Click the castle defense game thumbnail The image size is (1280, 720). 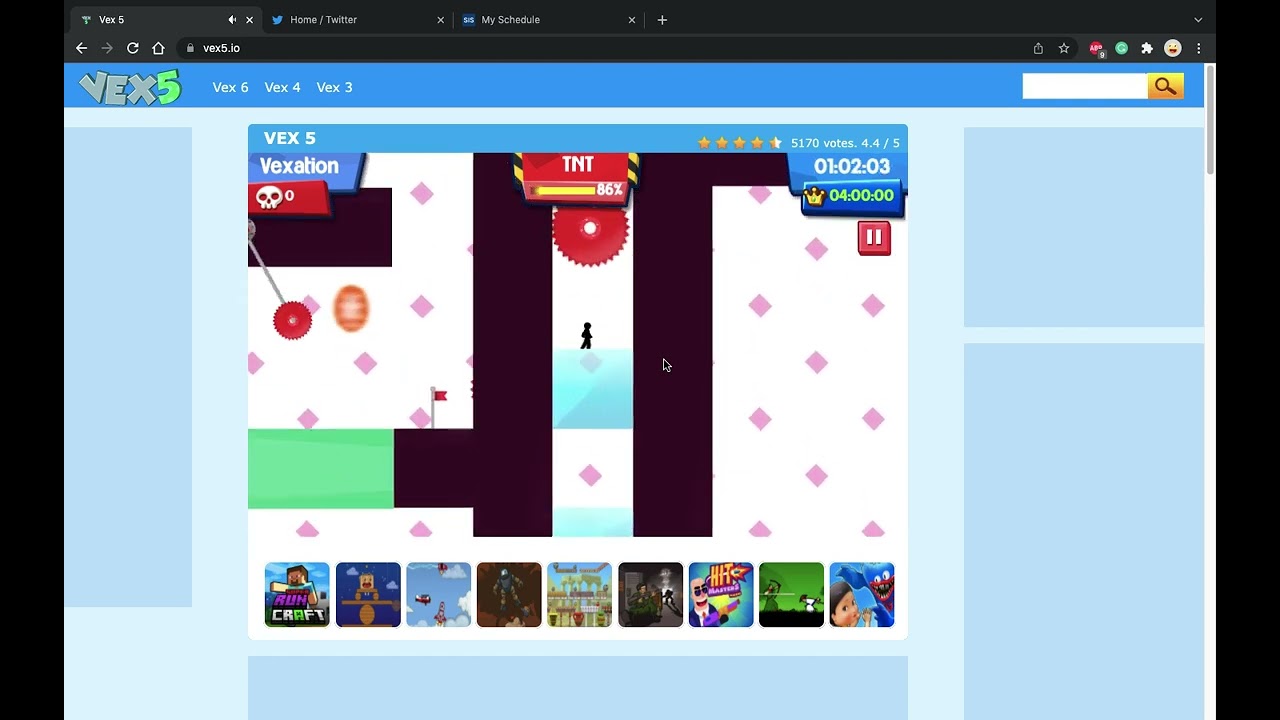[x=579, y=595]
